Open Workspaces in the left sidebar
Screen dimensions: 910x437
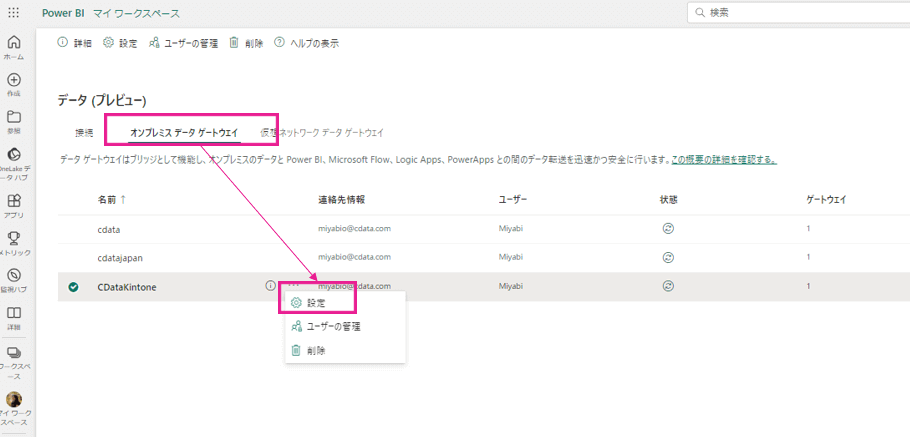[14, 363]
